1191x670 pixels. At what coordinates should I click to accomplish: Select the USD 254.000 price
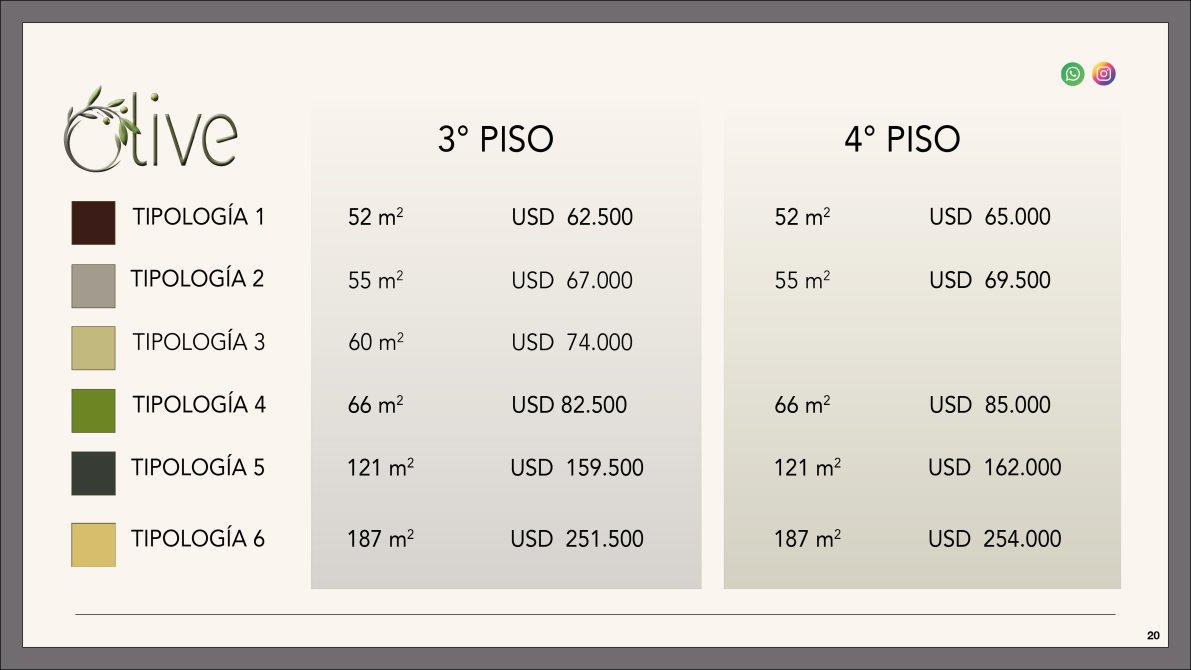(994, 539)
